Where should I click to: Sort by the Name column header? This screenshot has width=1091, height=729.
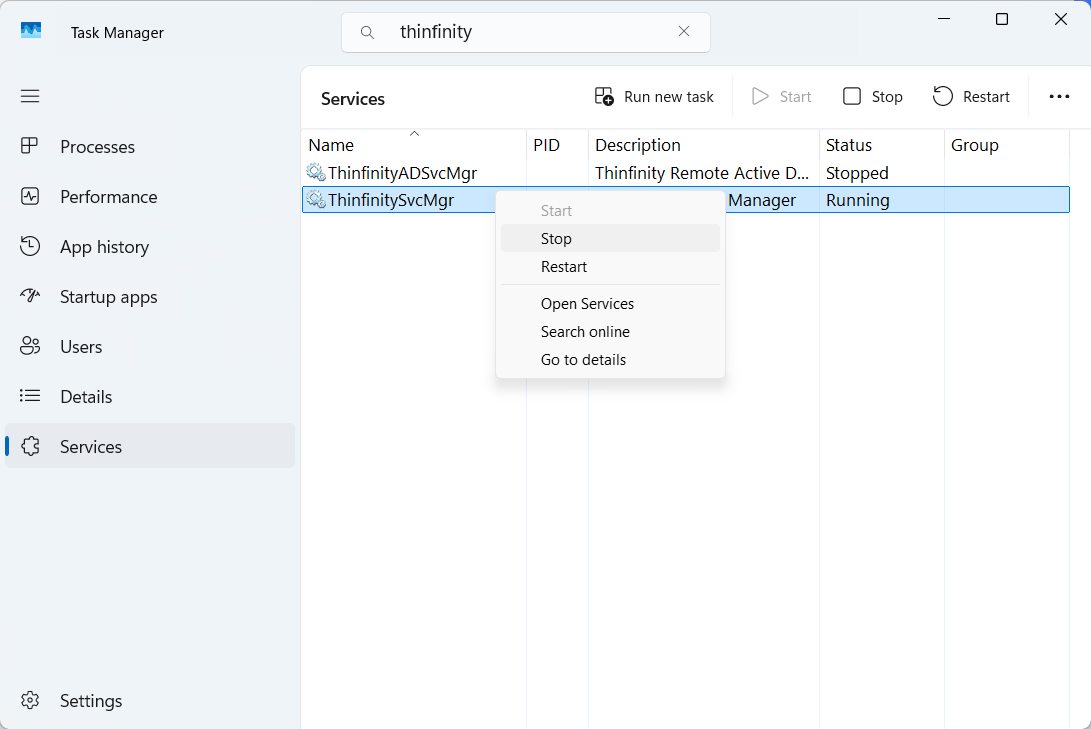(x=414, y=145)
